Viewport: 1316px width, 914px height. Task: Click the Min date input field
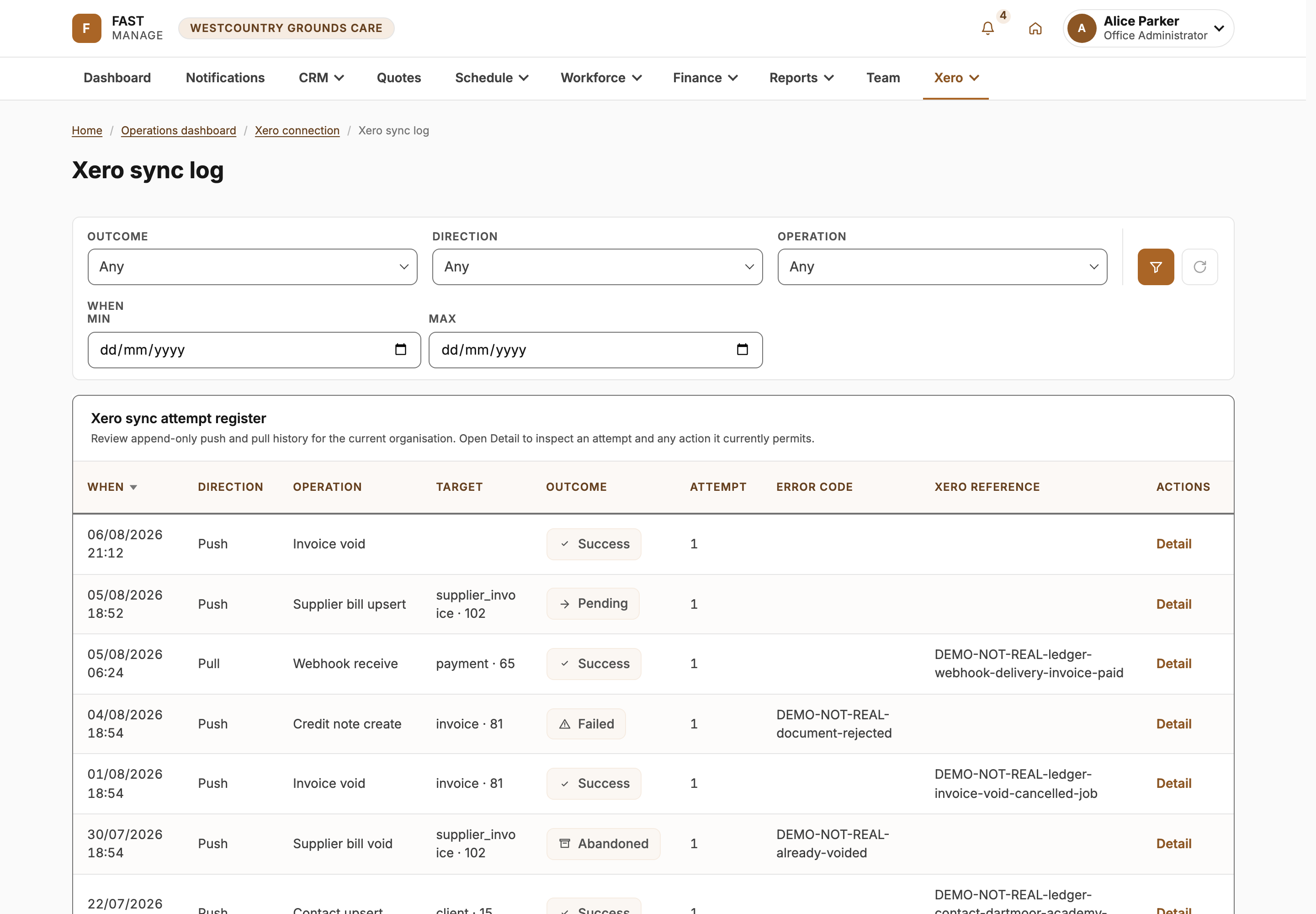pyautogui.click(x=254, y=350)
